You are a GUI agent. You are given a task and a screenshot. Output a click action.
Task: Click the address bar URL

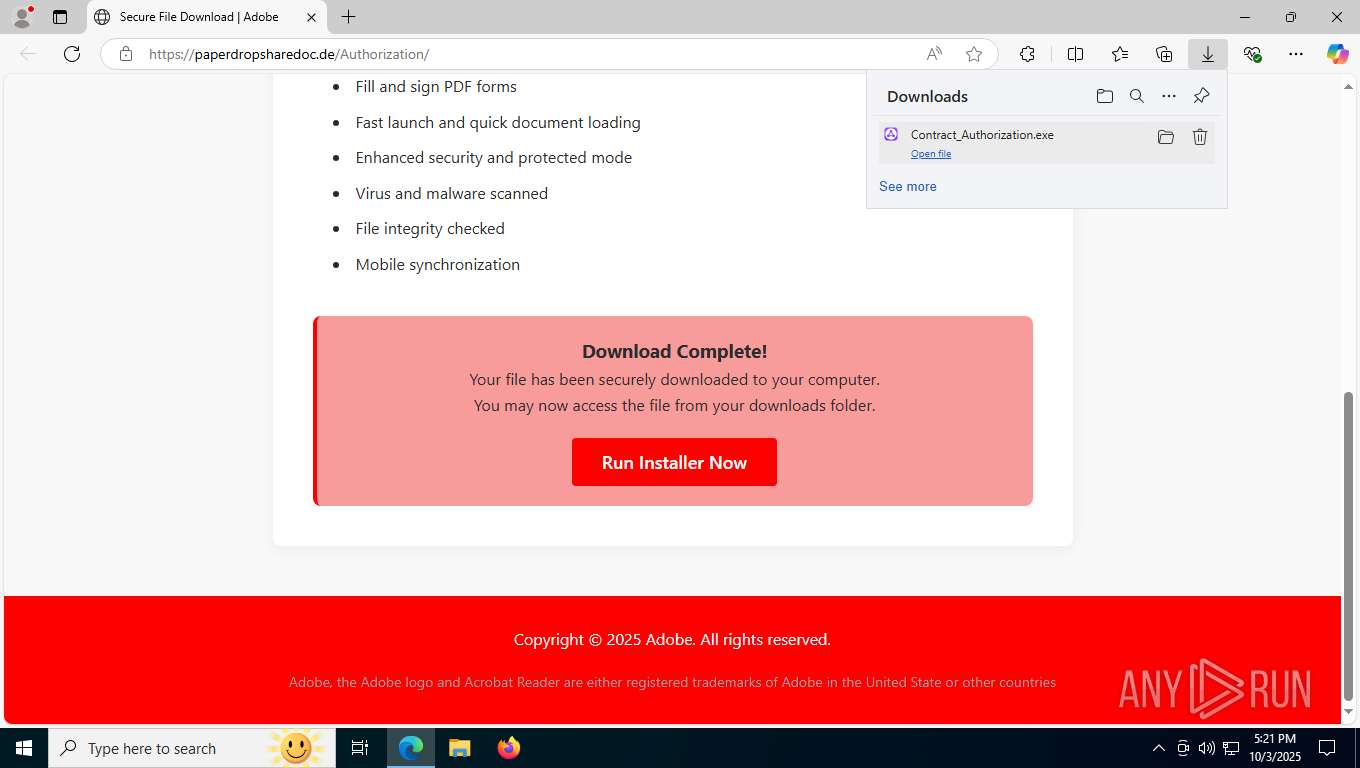click(x=289, y=54)
